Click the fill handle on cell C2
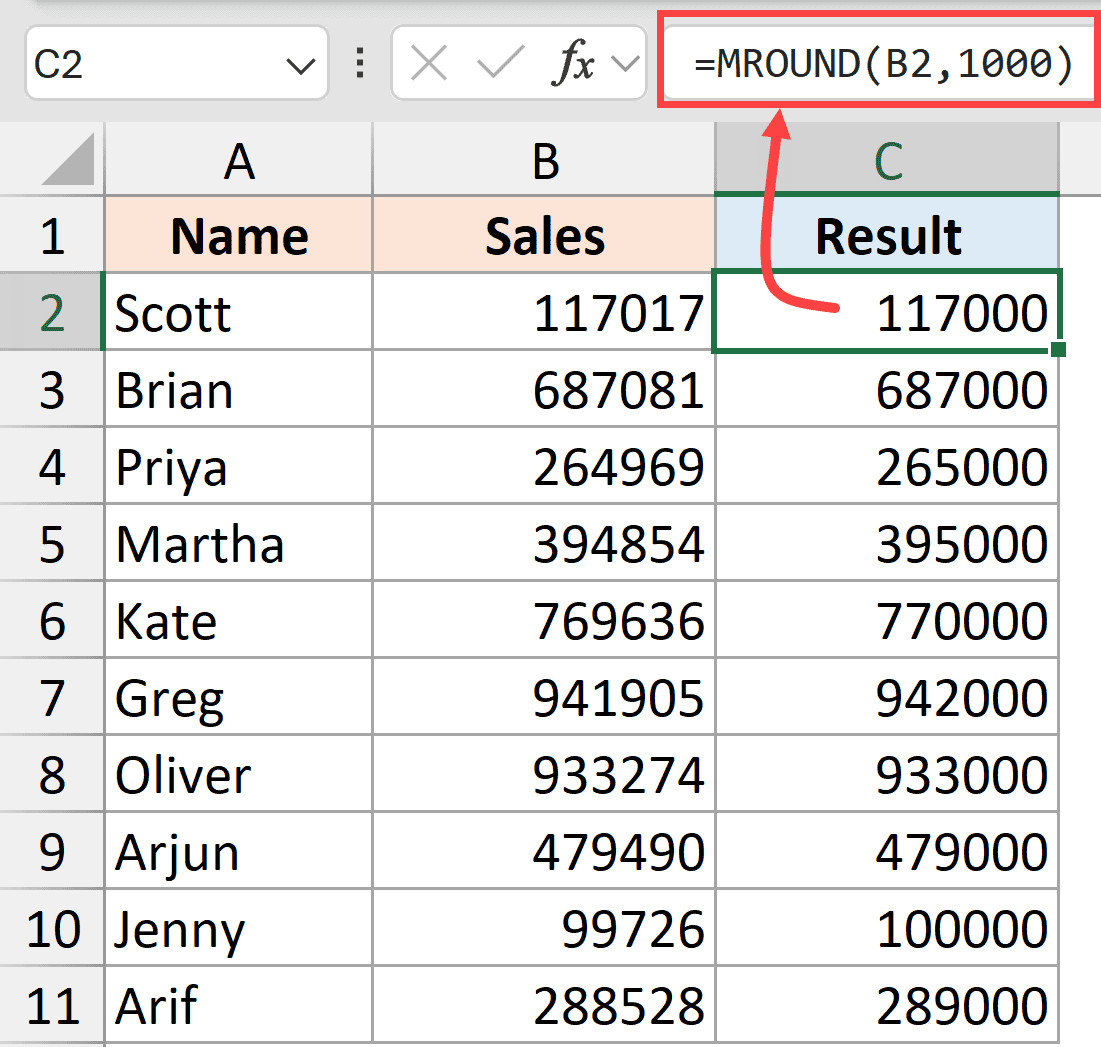 point(1058,349)
